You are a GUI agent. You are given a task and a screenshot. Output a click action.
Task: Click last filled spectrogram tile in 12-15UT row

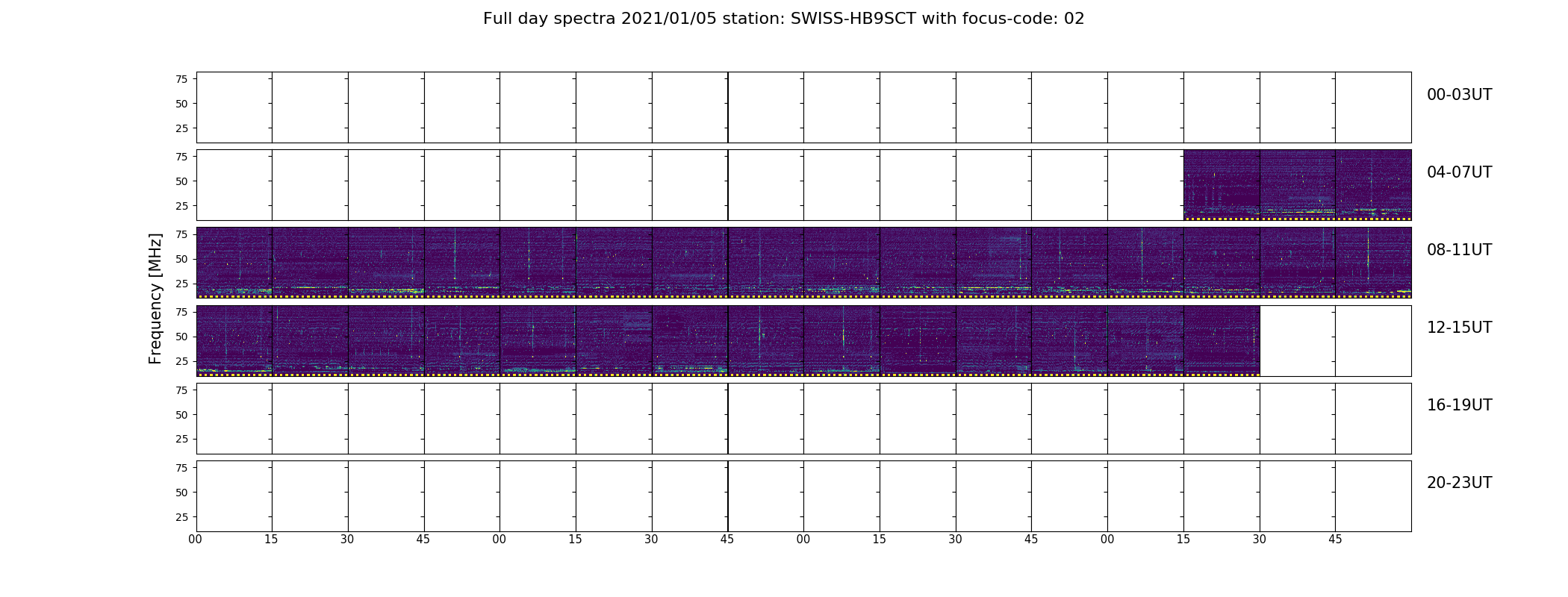(1222, 340)
